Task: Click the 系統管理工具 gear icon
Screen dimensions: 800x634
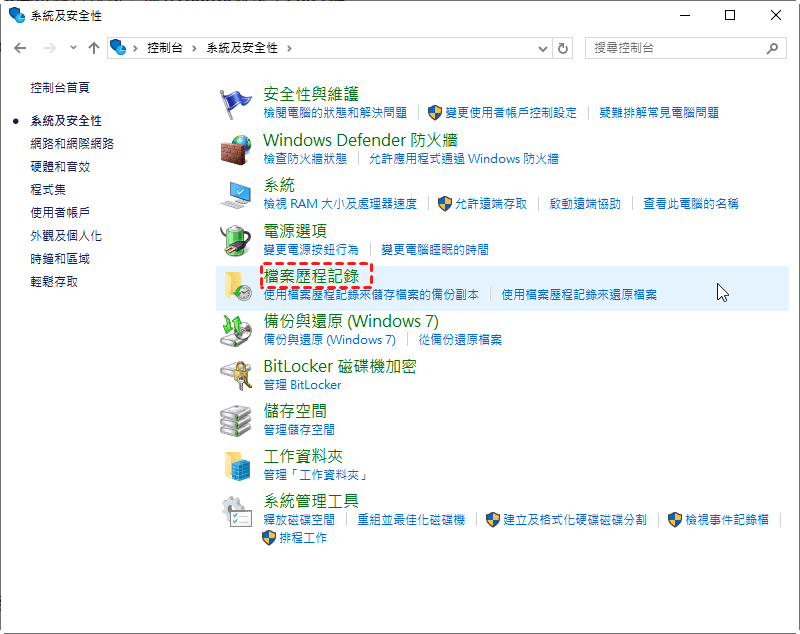Action: 236,511
